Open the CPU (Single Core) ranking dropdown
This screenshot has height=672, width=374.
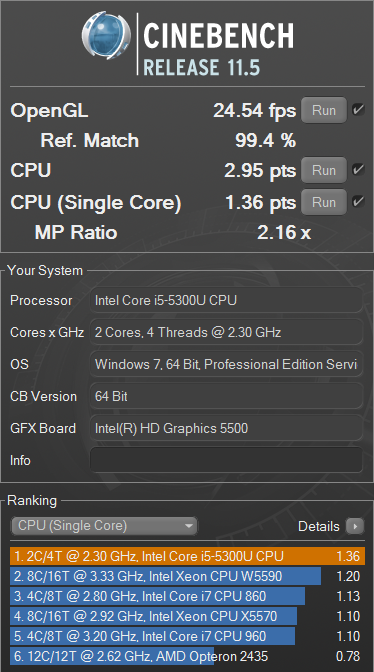[104, 526]
